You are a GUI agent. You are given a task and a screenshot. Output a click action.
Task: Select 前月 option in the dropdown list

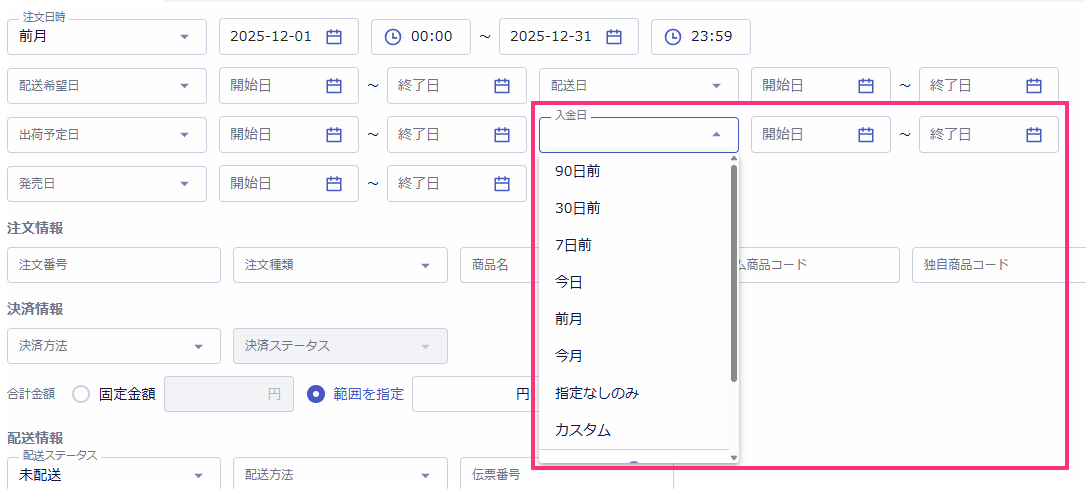point(569,319)
